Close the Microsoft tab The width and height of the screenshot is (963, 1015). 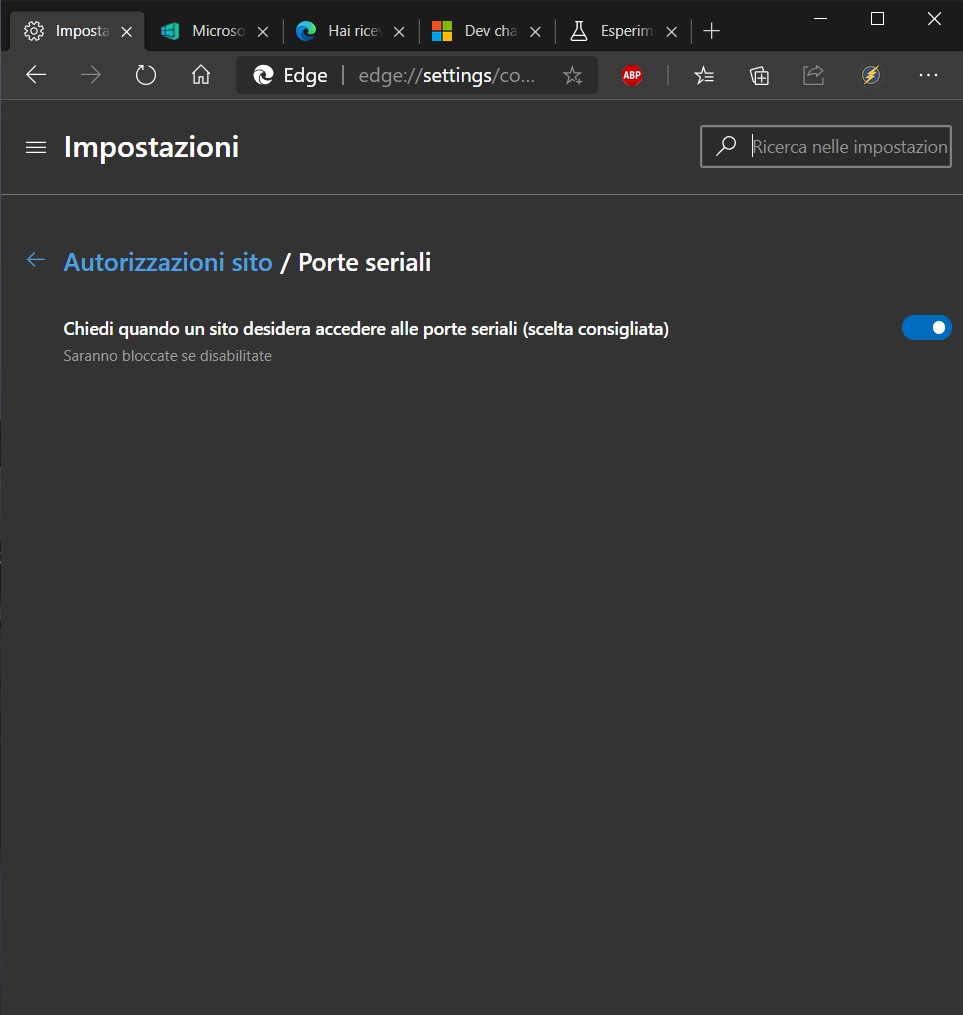(x=263, y=32)
